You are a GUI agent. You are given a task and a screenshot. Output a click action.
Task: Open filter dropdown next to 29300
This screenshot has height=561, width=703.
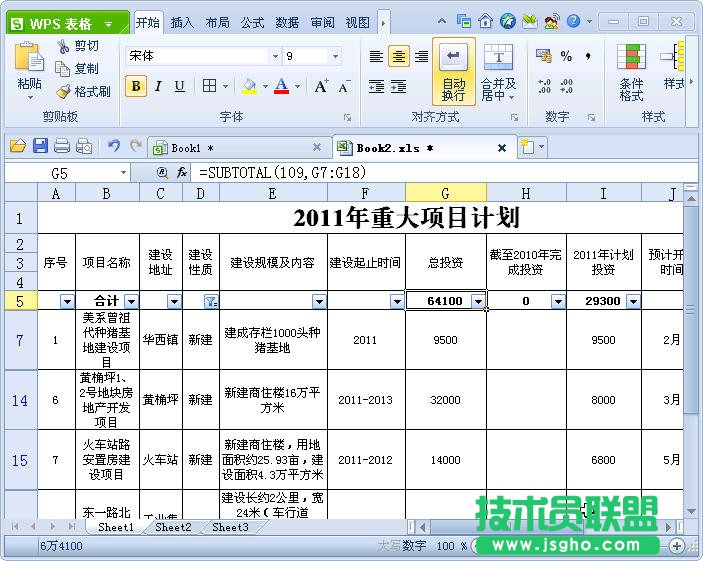(x=634, y=301)
